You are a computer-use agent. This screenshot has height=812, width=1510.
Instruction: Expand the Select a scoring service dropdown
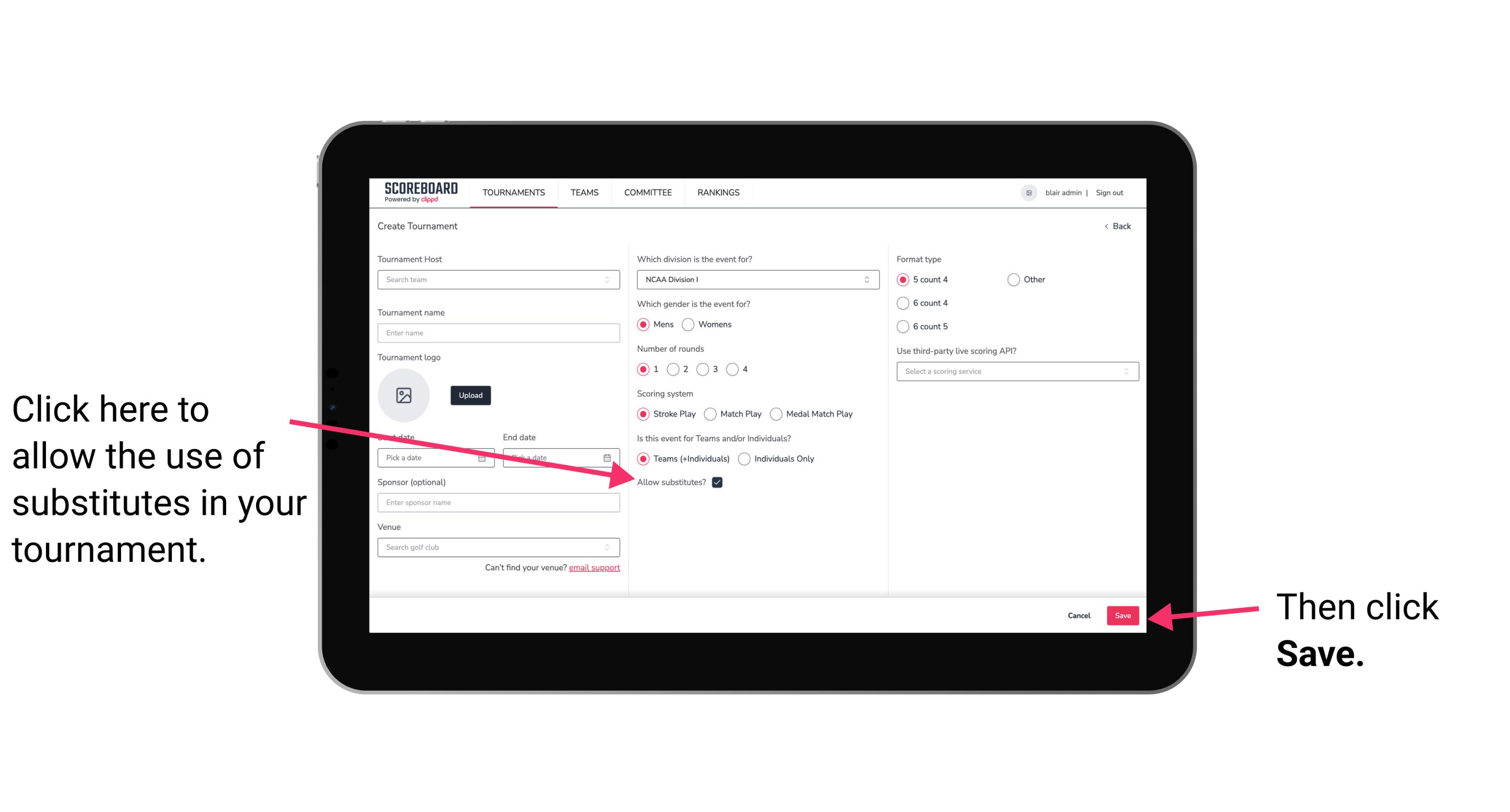(1014, 371)
